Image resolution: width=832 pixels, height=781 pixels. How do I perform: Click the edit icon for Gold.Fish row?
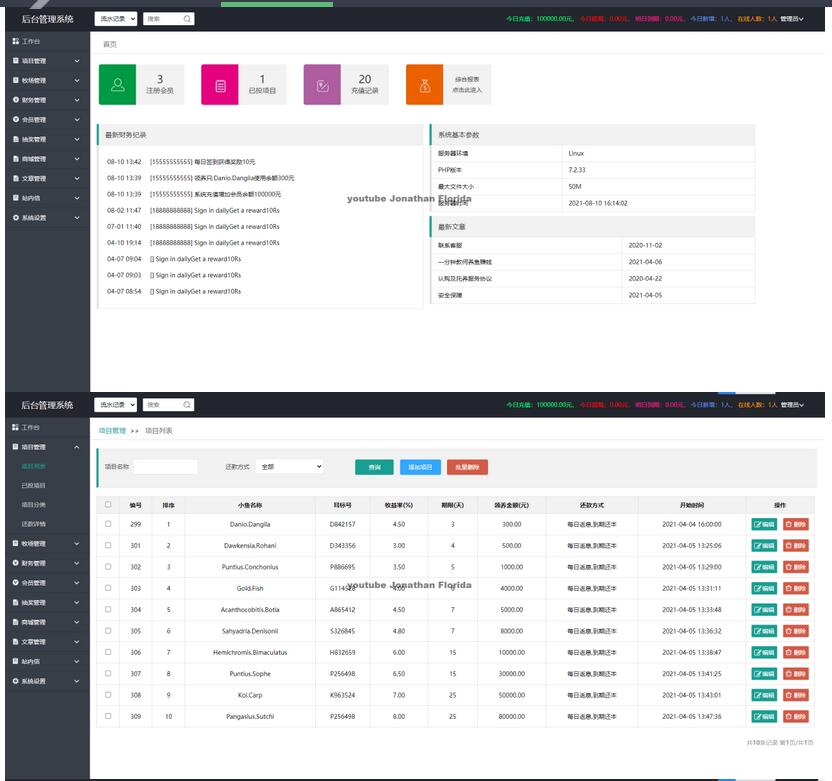pyautogui.click(x=764, y=588)
